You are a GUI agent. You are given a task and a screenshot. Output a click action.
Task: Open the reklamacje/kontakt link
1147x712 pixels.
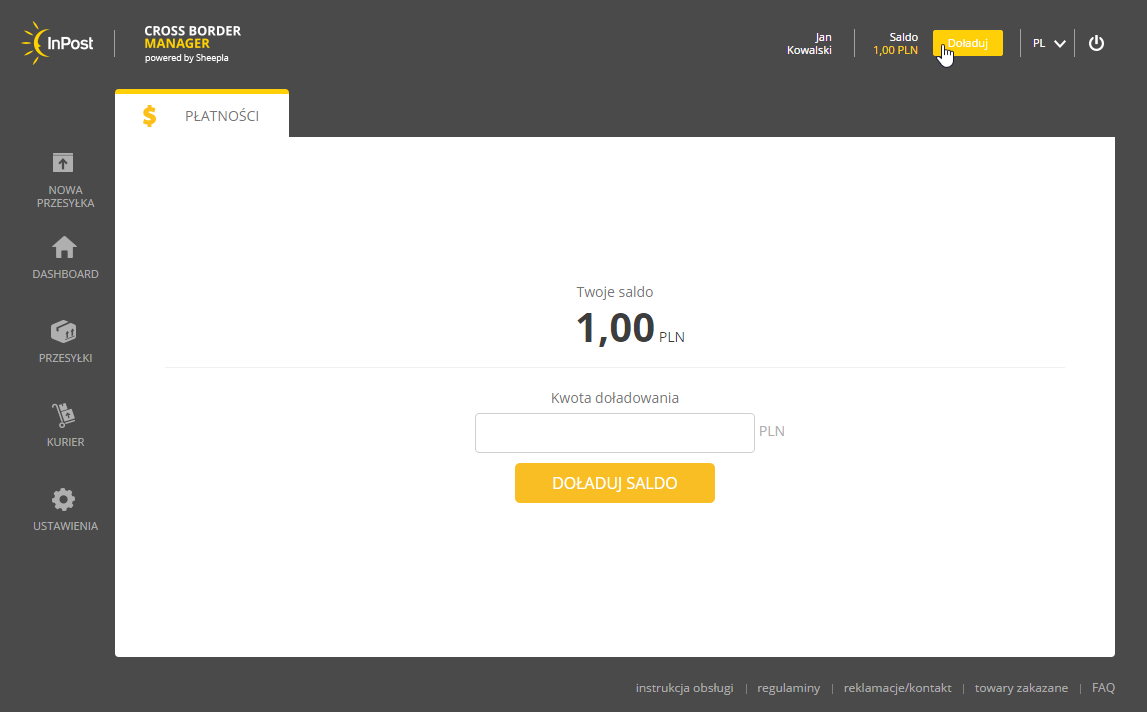click(x=898, y=688)
